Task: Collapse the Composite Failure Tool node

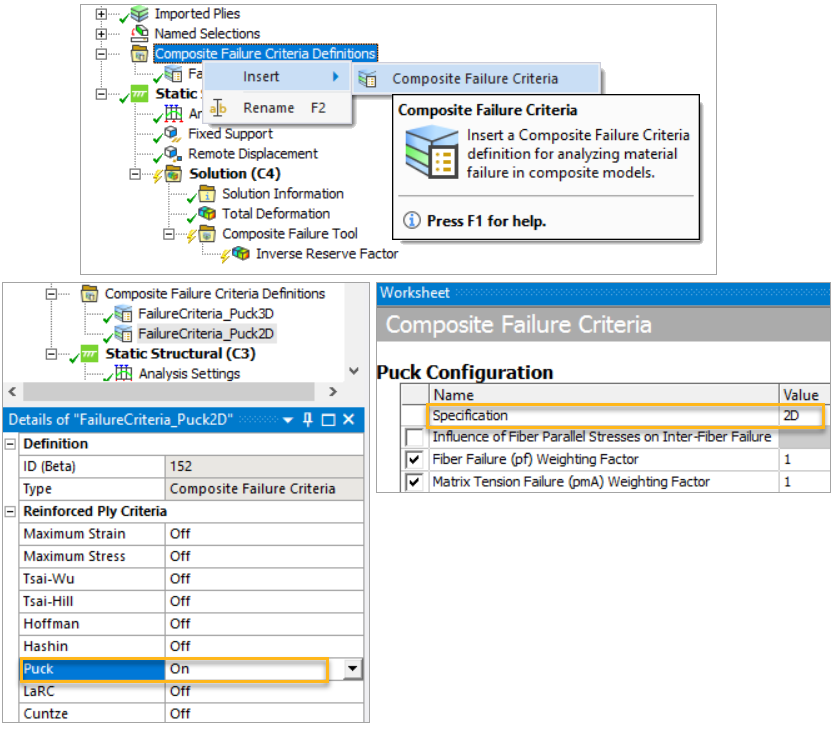Action: (168, 234)
